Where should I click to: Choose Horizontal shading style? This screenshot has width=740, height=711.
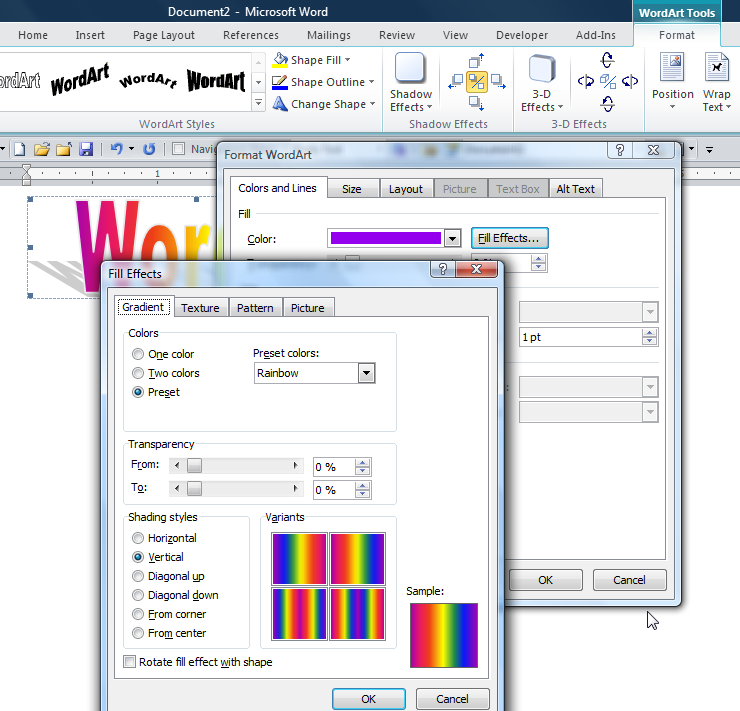(x=138, y=538)
